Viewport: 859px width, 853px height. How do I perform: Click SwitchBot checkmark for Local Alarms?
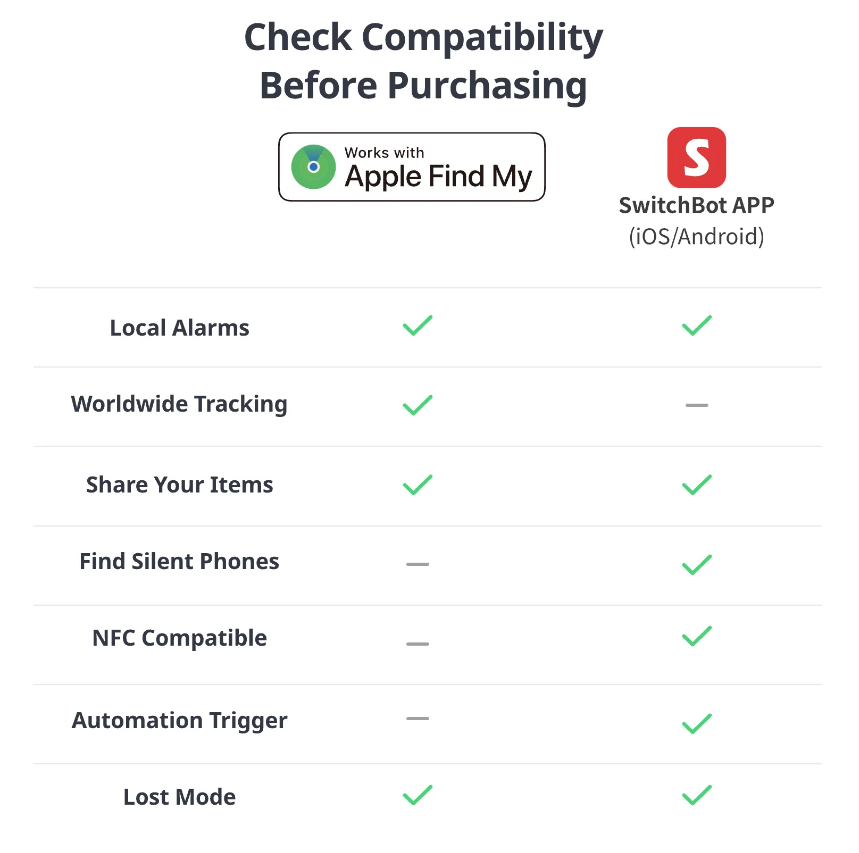point(696,326)
